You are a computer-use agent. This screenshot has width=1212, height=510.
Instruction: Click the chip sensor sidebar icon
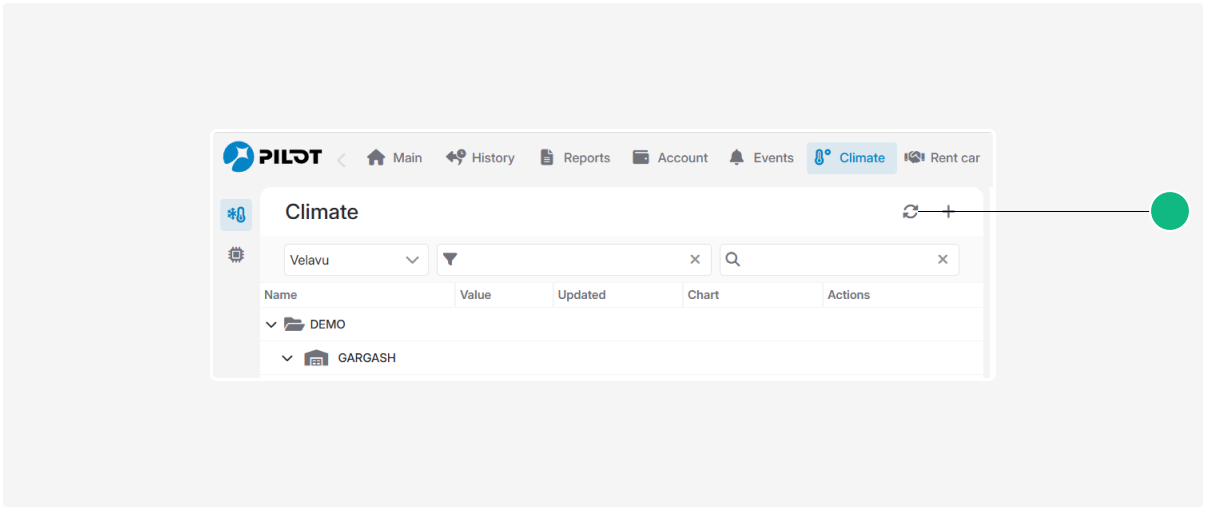(236, 255)
